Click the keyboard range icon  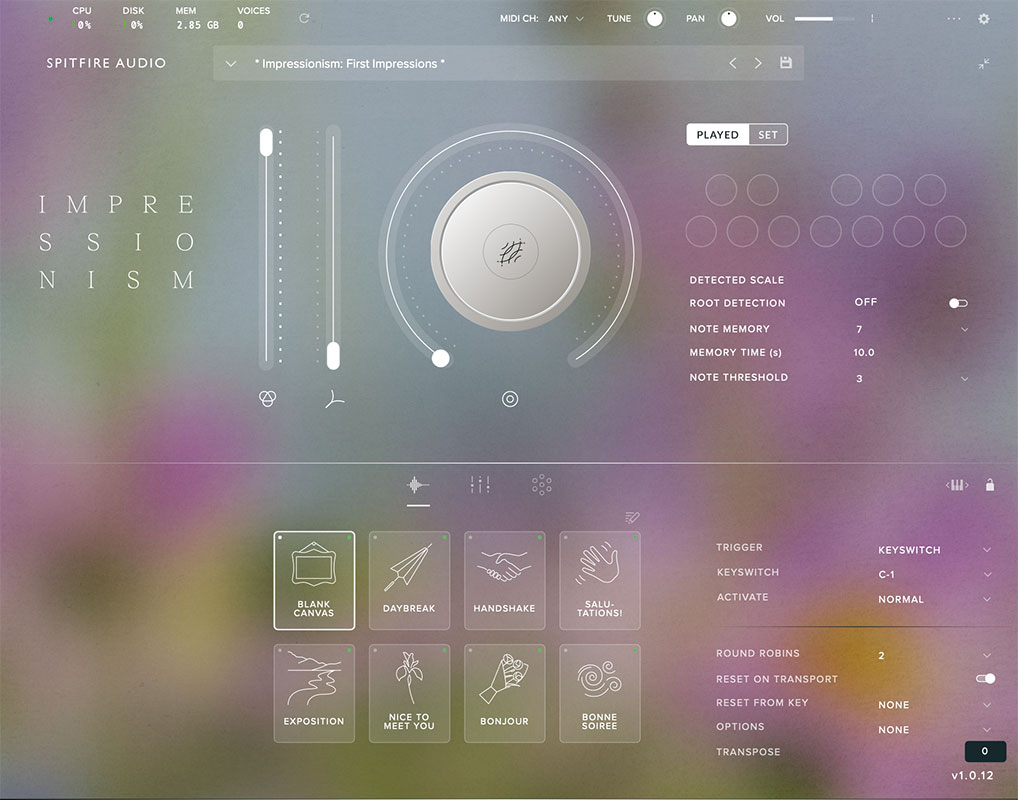pyautogui.click(x=957, y=485)
